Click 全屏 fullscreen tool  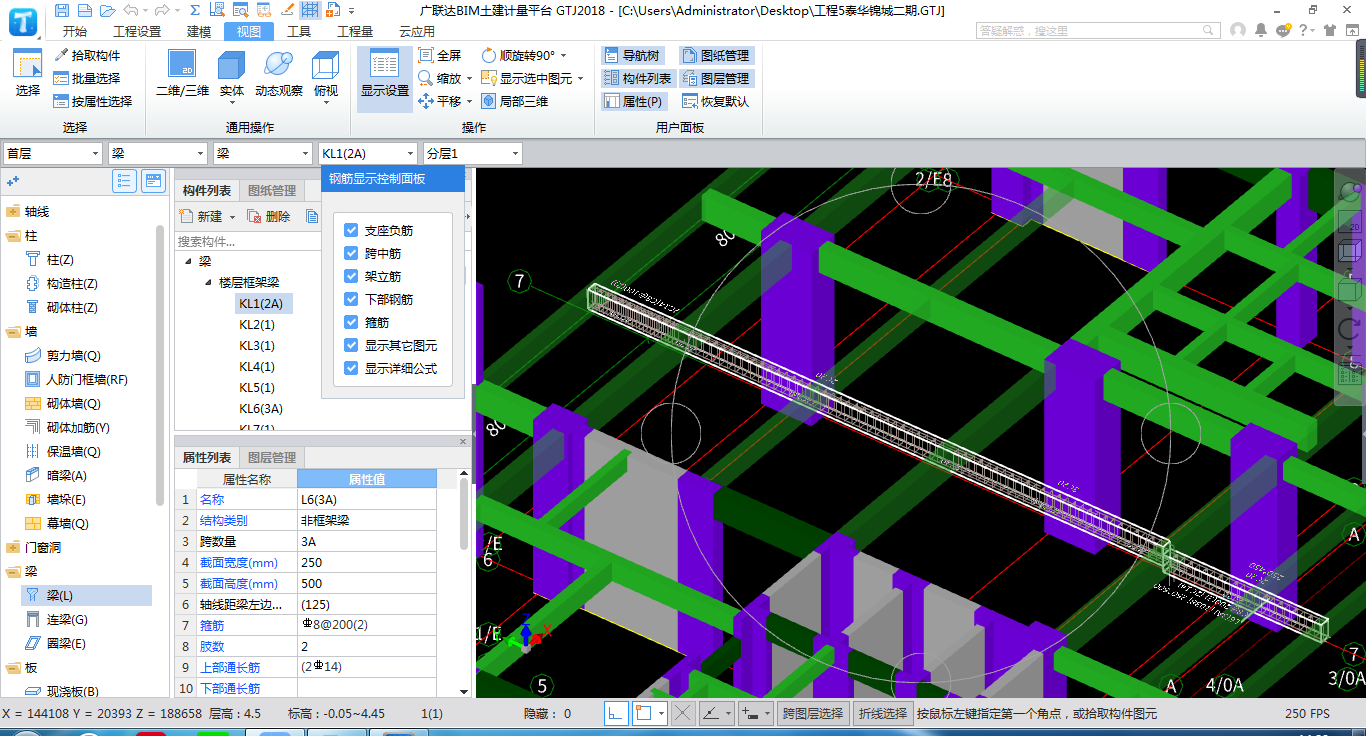coord(440,55)
